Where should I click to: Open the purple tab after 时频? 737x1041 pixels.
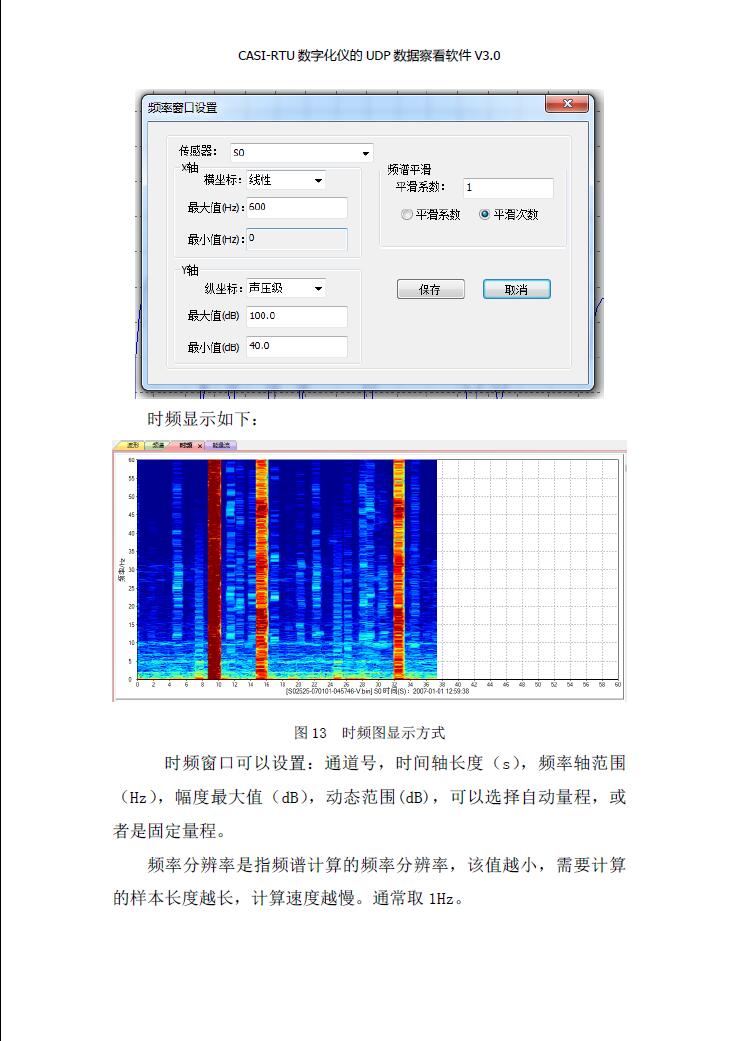[x=222, y=445]
